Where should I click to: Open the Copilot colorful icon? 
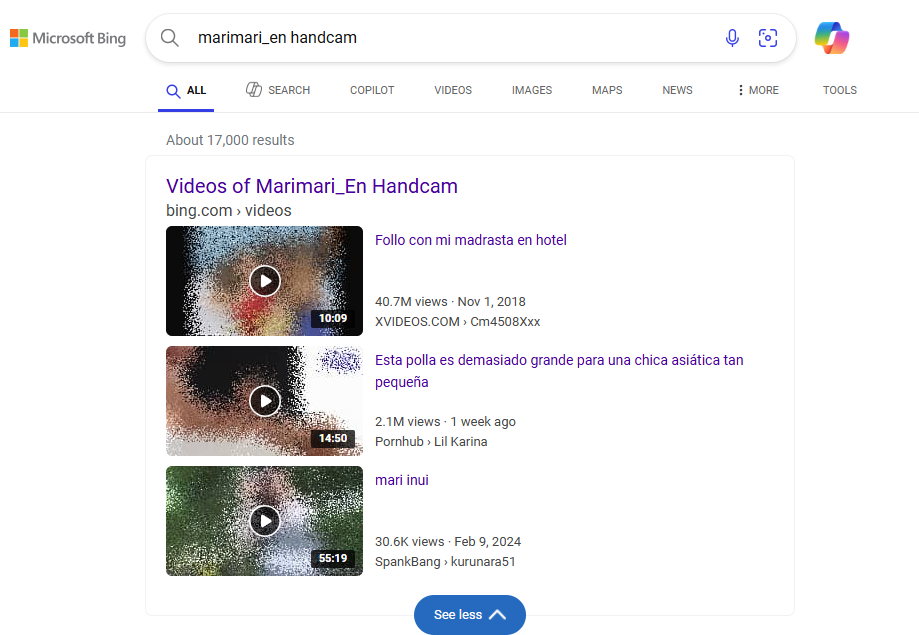click(x=832, y=38)
